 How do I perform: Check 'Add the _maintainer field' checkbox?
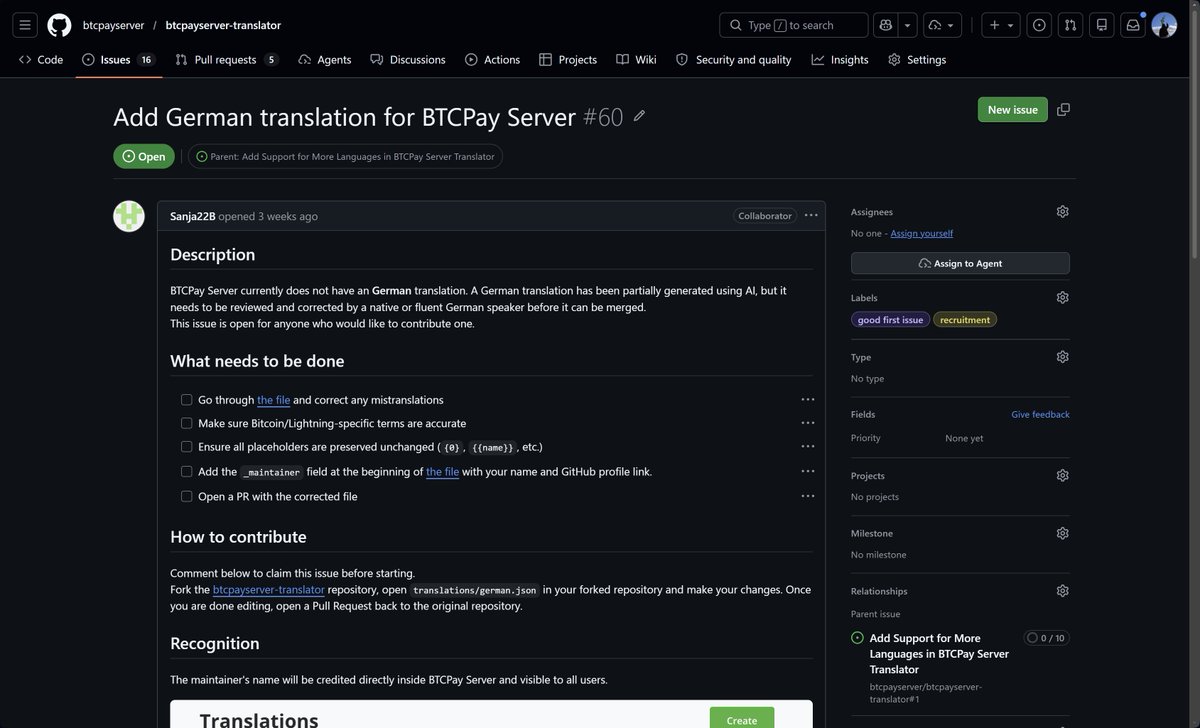[186, 471]
